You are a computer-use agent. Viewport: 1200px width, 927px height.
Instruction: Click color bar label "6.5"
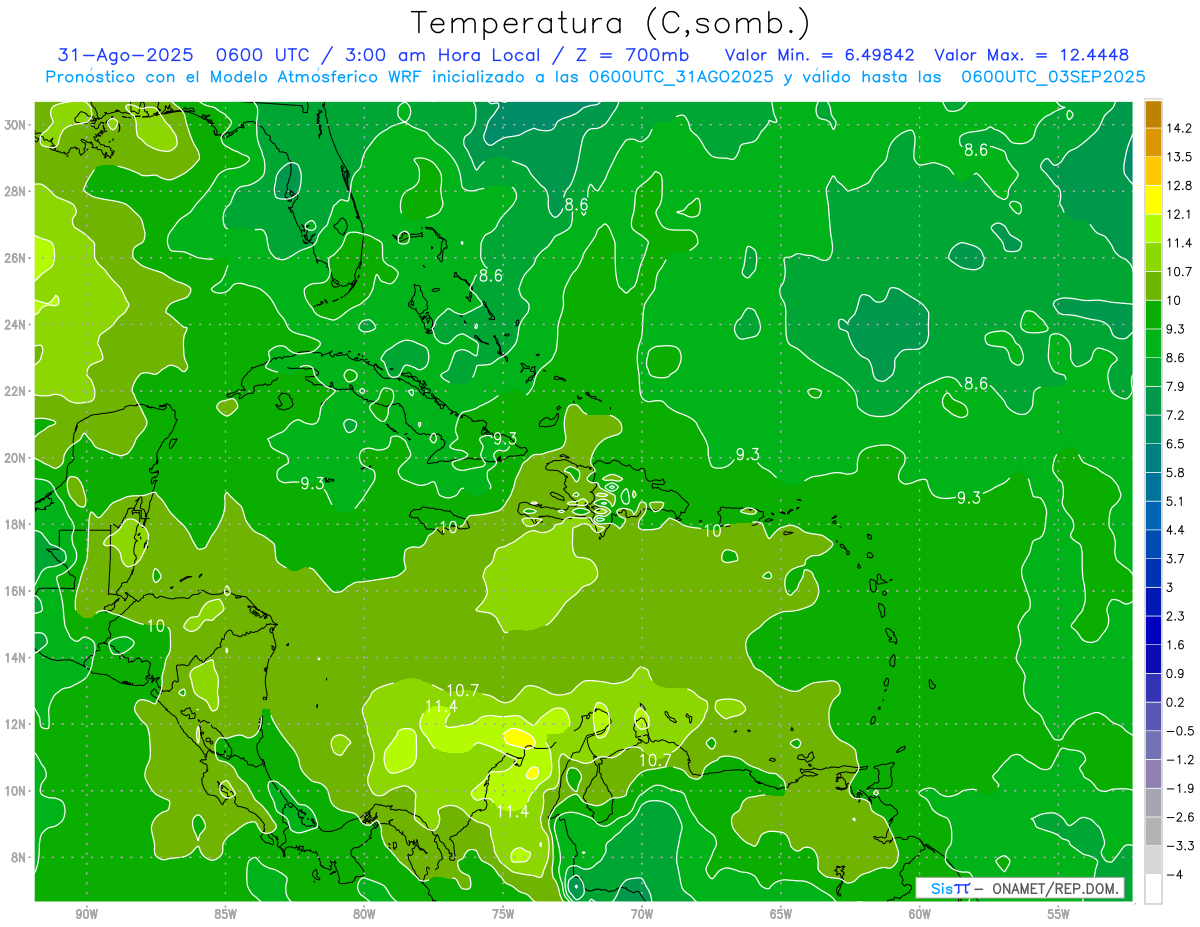[x=1175, y=444]
